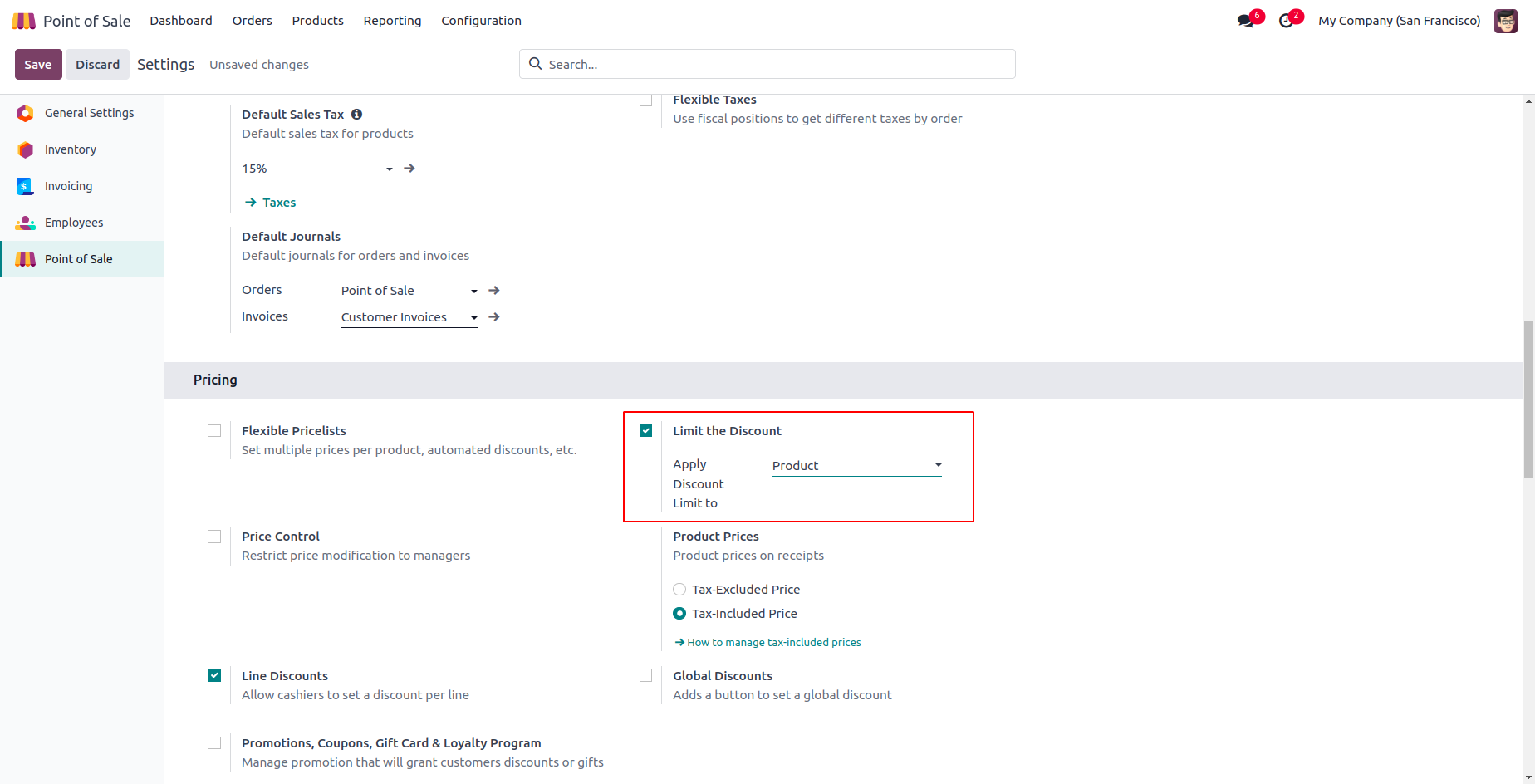Open the messages chat icon

(1245, 21)
